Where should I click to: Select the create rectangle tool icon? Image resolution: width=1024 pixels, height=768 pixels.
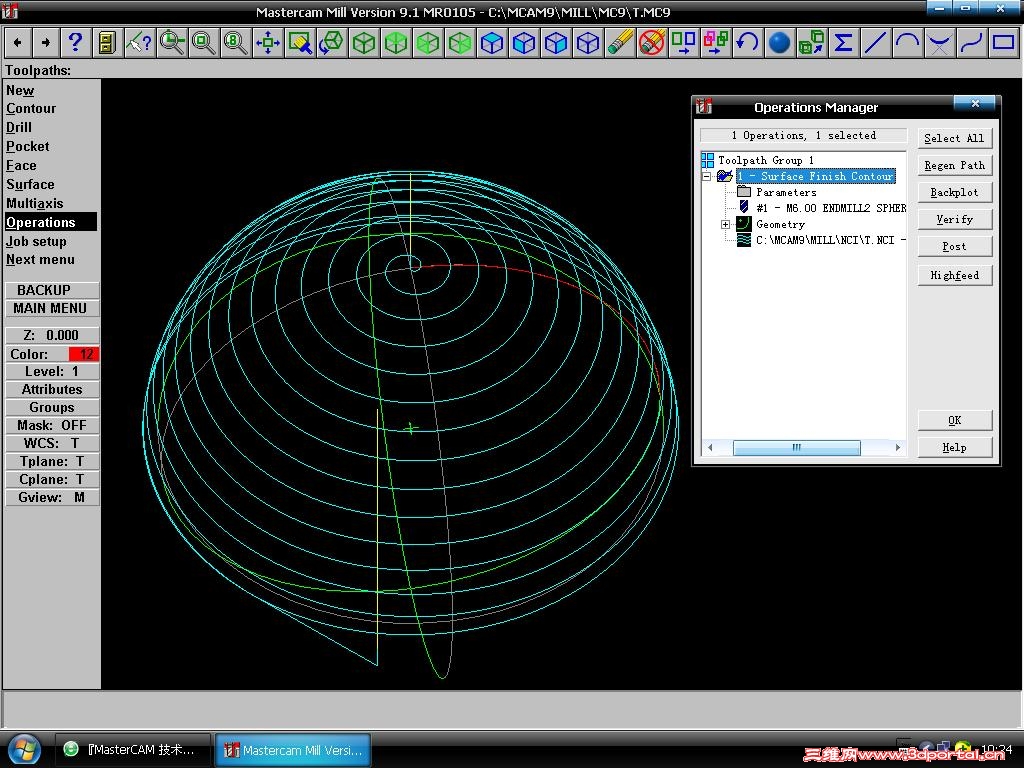click(1003, 43)
